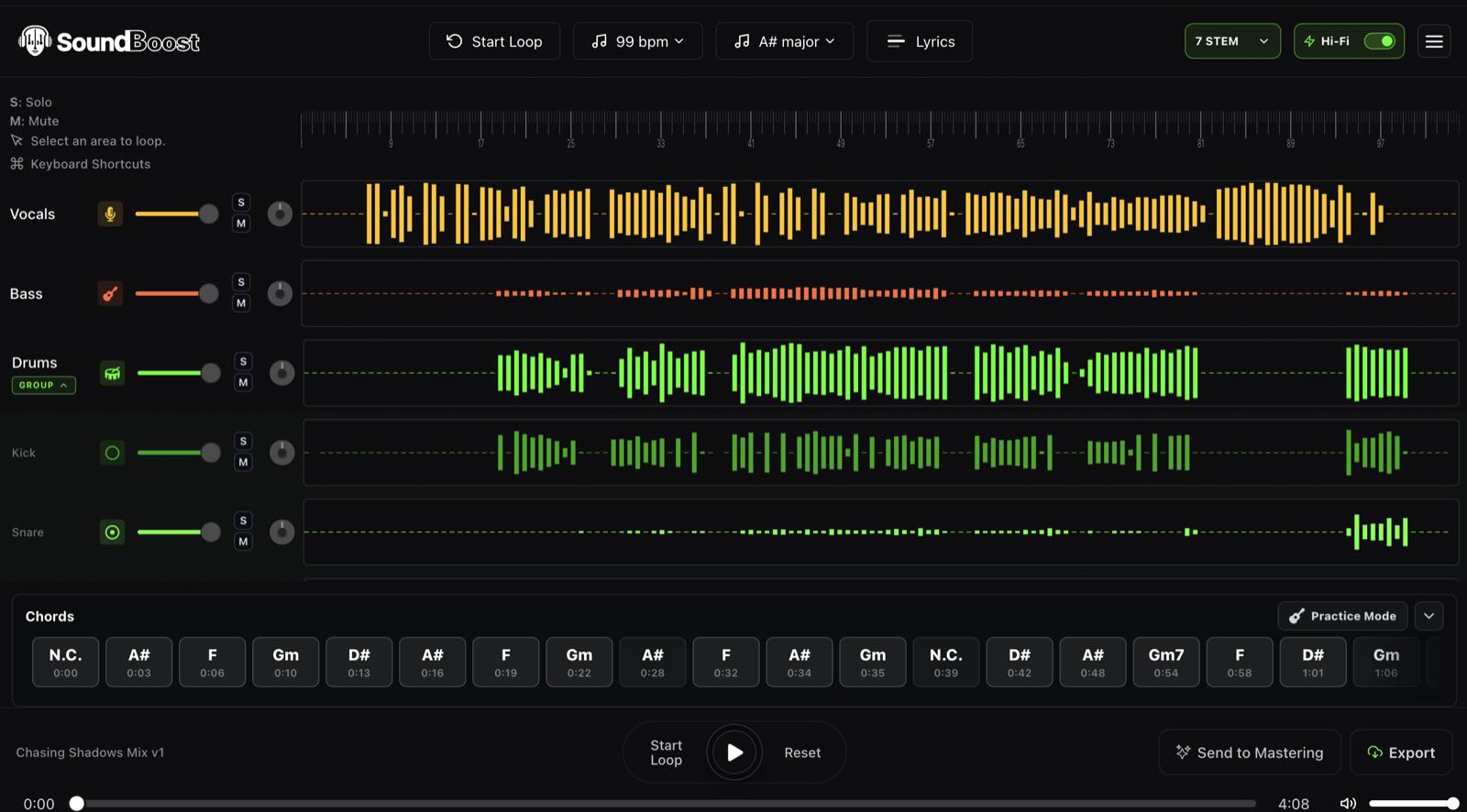The width and height of the screenshot is (1467, 812).
Task: Click the playback progress bar
Action: click(x=666, y=804)
